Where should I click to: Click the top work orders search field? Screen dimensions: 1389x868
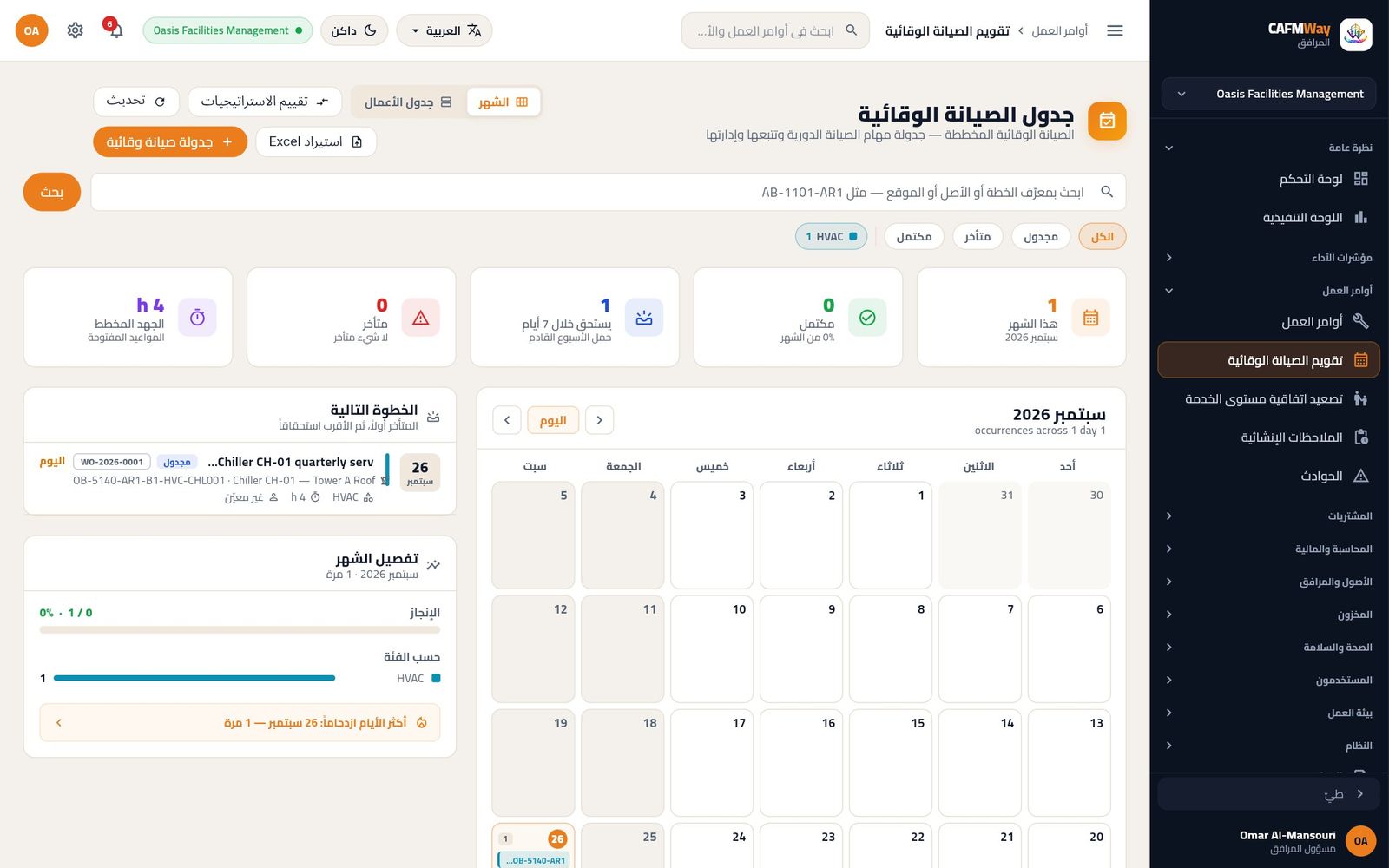775,30
